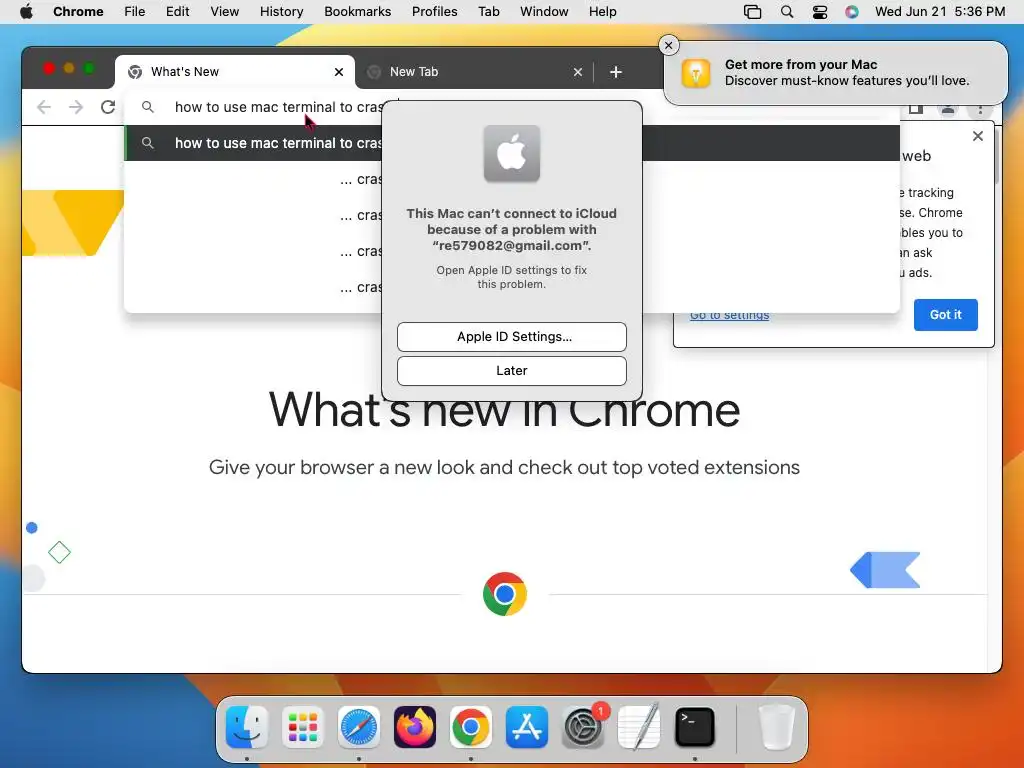Open TextEdit from the Dock
Screen dimensions: 1024x768
click(x=639, y=726)
